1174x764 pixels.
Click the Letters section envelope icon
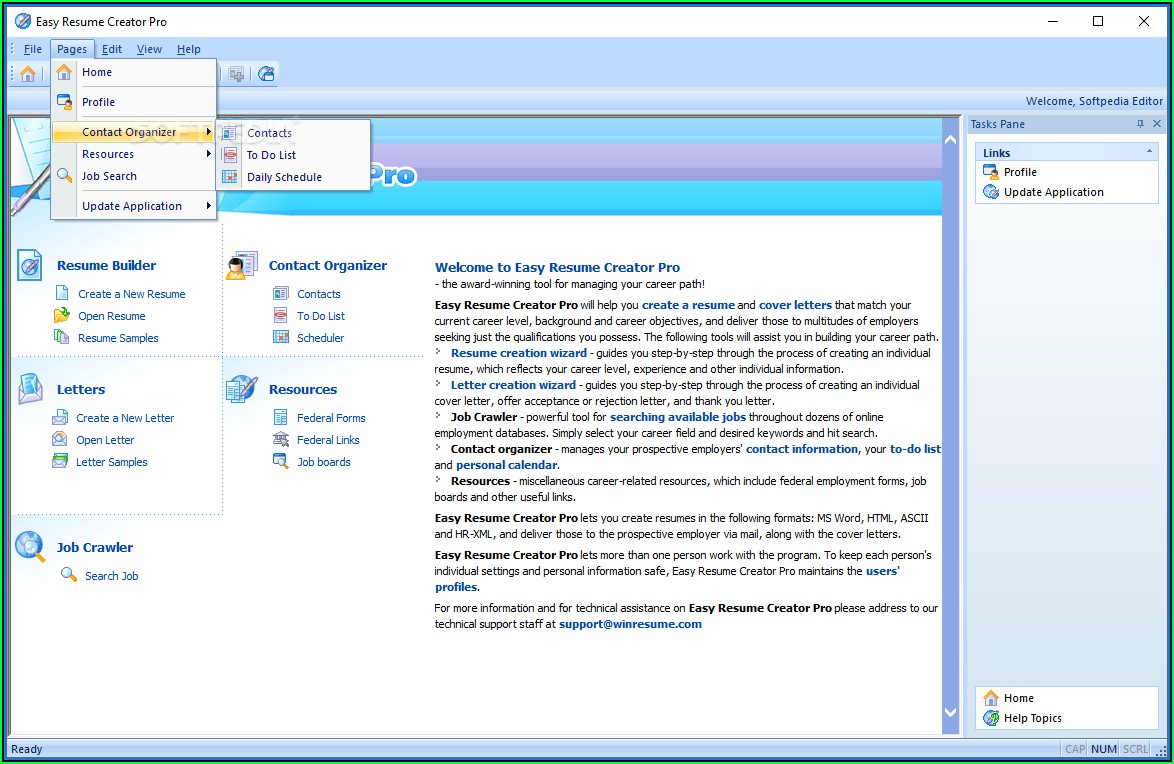pos(30,389)
